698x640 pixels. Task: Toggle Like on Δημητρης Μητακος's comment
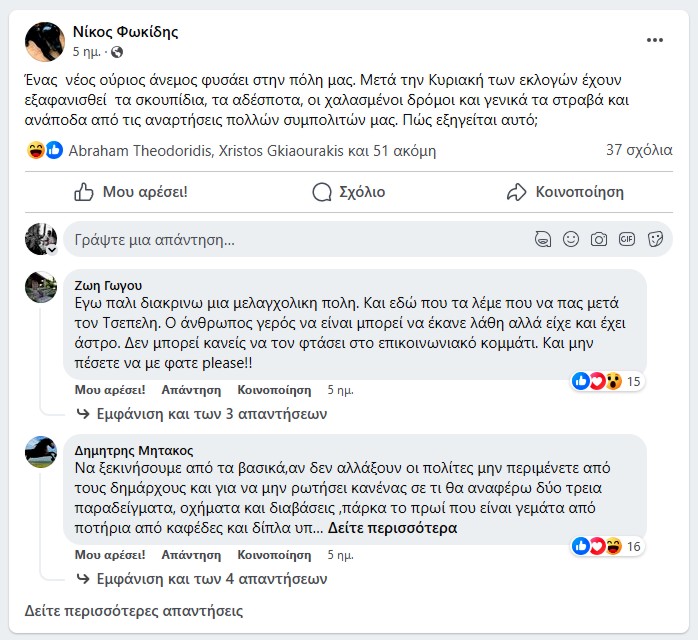(x=110, y=554)
